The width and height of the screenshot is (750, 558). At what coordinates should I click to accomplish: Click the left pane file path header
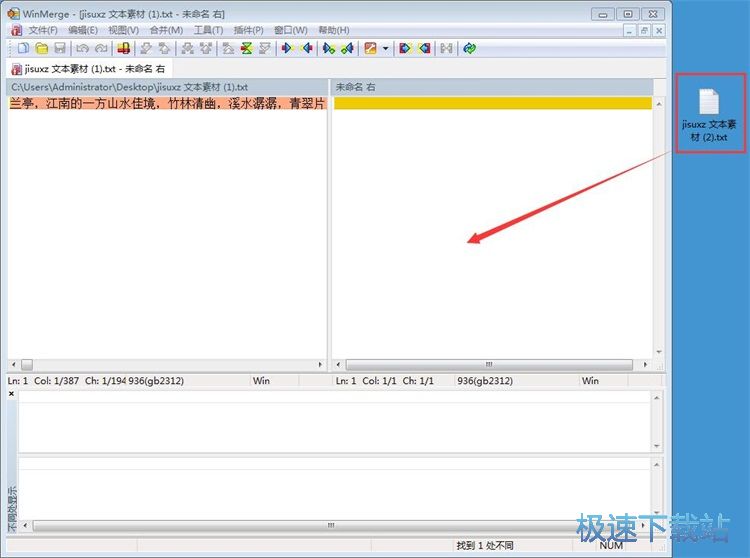point(167,87)
